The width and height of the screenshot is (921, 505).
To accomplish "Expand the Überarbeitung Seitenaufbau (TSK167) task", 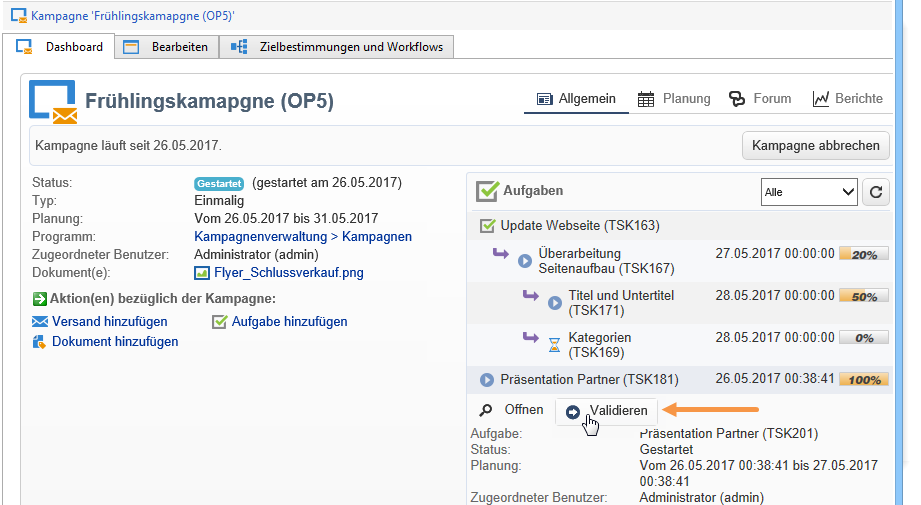I will coord(524,261).
